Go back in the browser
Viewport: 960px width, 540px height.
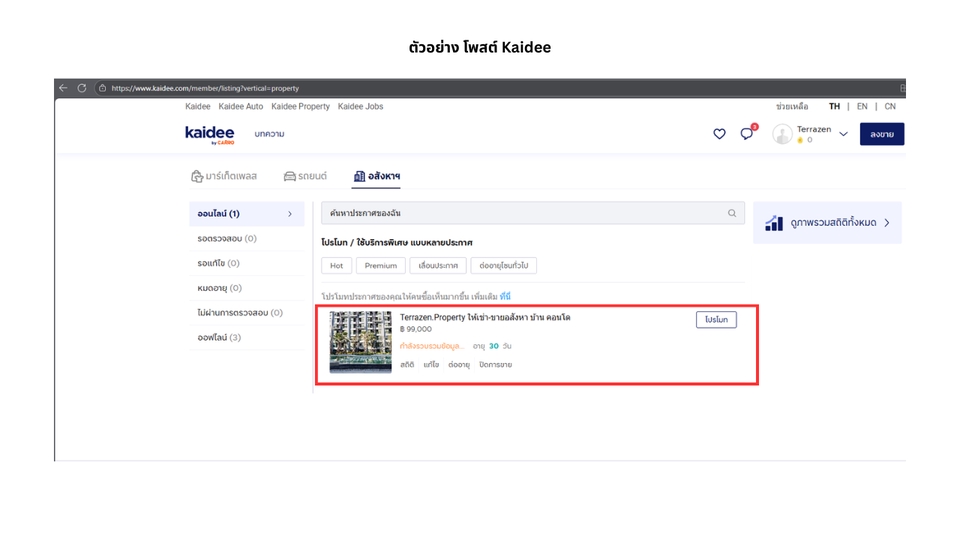click(63, 88)
